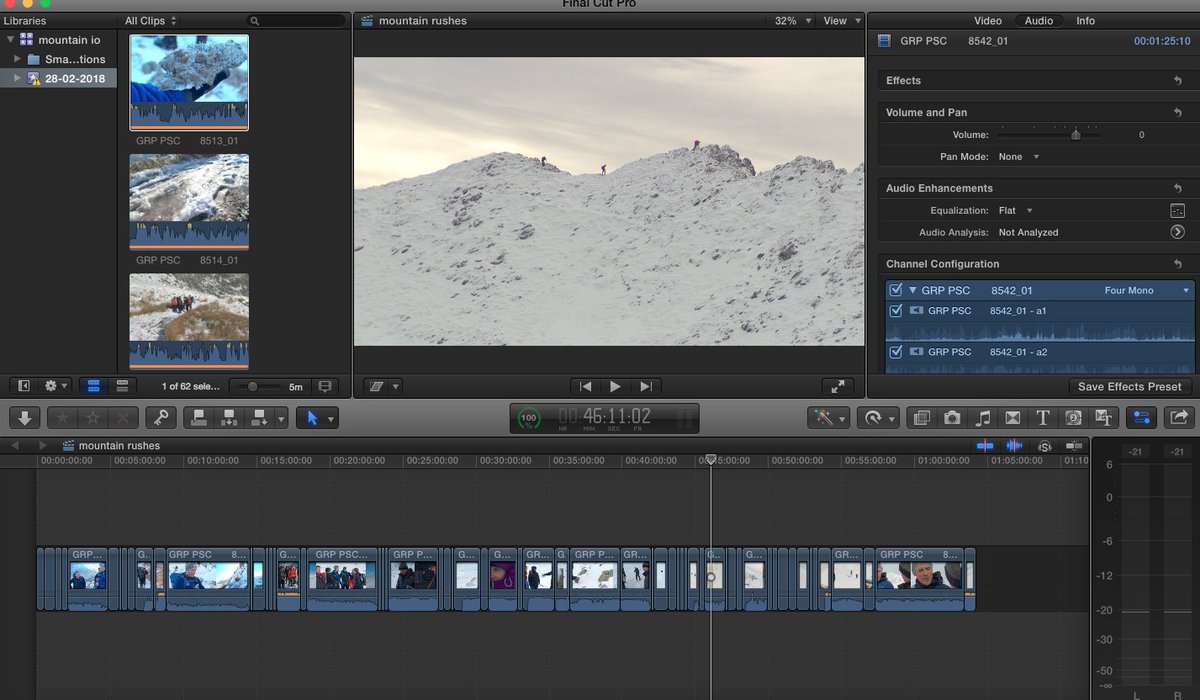This screenshot has width=1200, height=700.
Task: Click the Keyword editor key icon
Action: point(161,417)
